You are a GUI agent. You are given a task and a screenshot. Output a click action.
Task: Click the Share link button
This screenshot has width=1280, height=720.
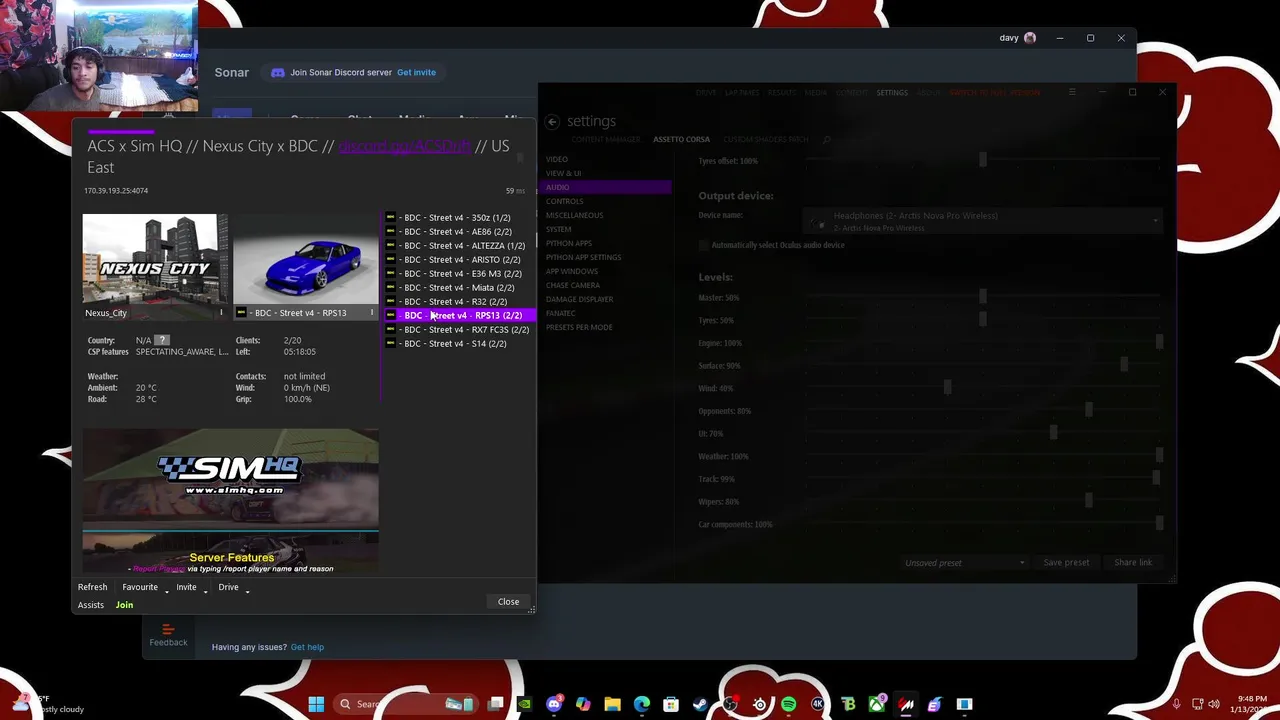point(1133,563)
